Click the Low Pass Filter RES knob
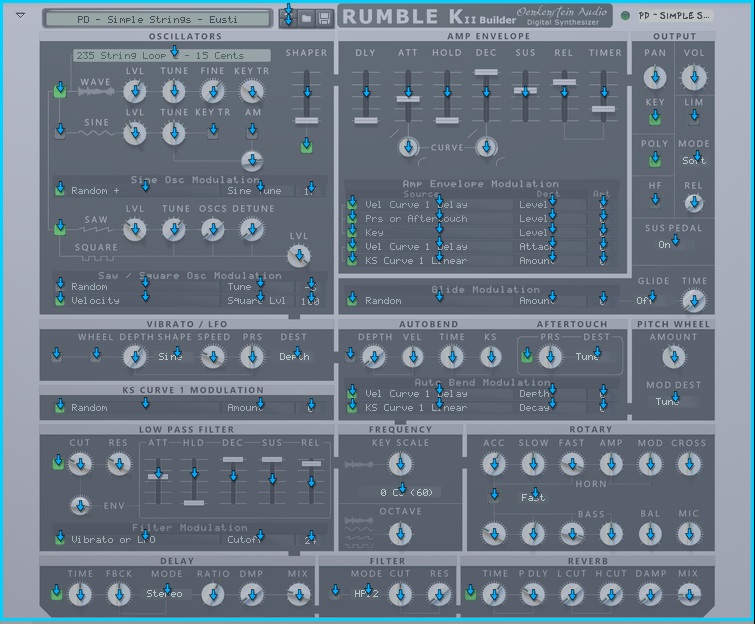The height and width of the screenshot is (624, 755). click(119, 464)
